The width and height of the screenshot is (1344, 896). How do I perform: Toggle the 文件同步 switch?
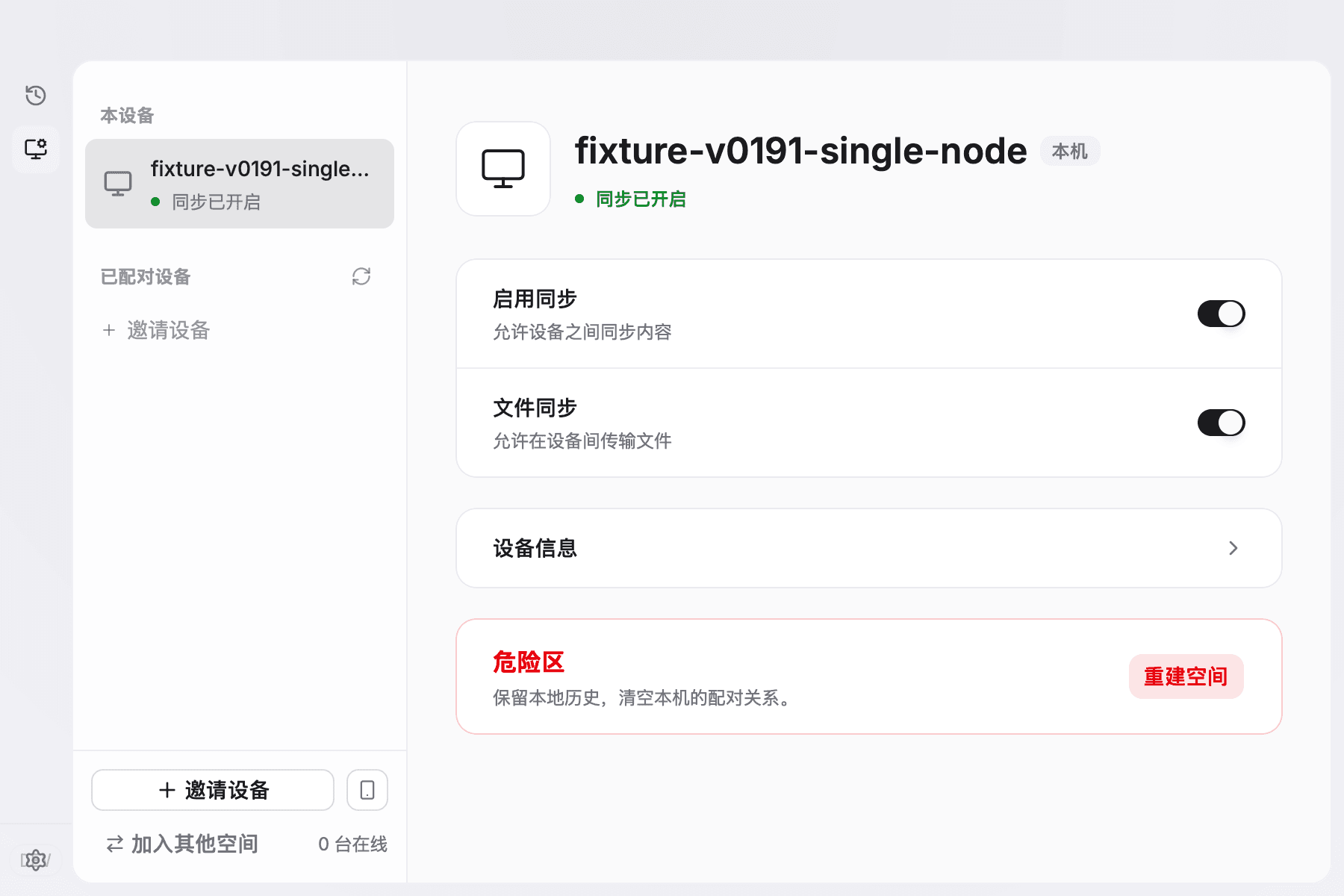click(1222, 423)
